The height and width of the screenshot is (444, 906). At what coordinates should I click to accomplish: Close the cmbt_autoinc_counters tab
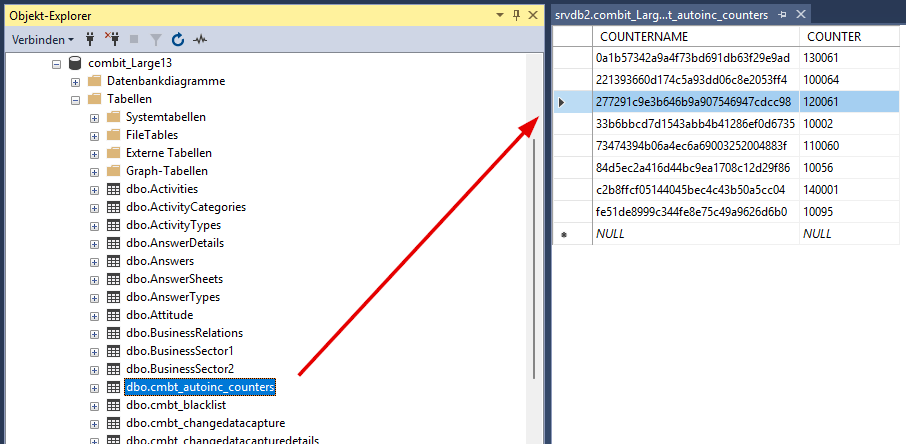click(x=799, y=15)
